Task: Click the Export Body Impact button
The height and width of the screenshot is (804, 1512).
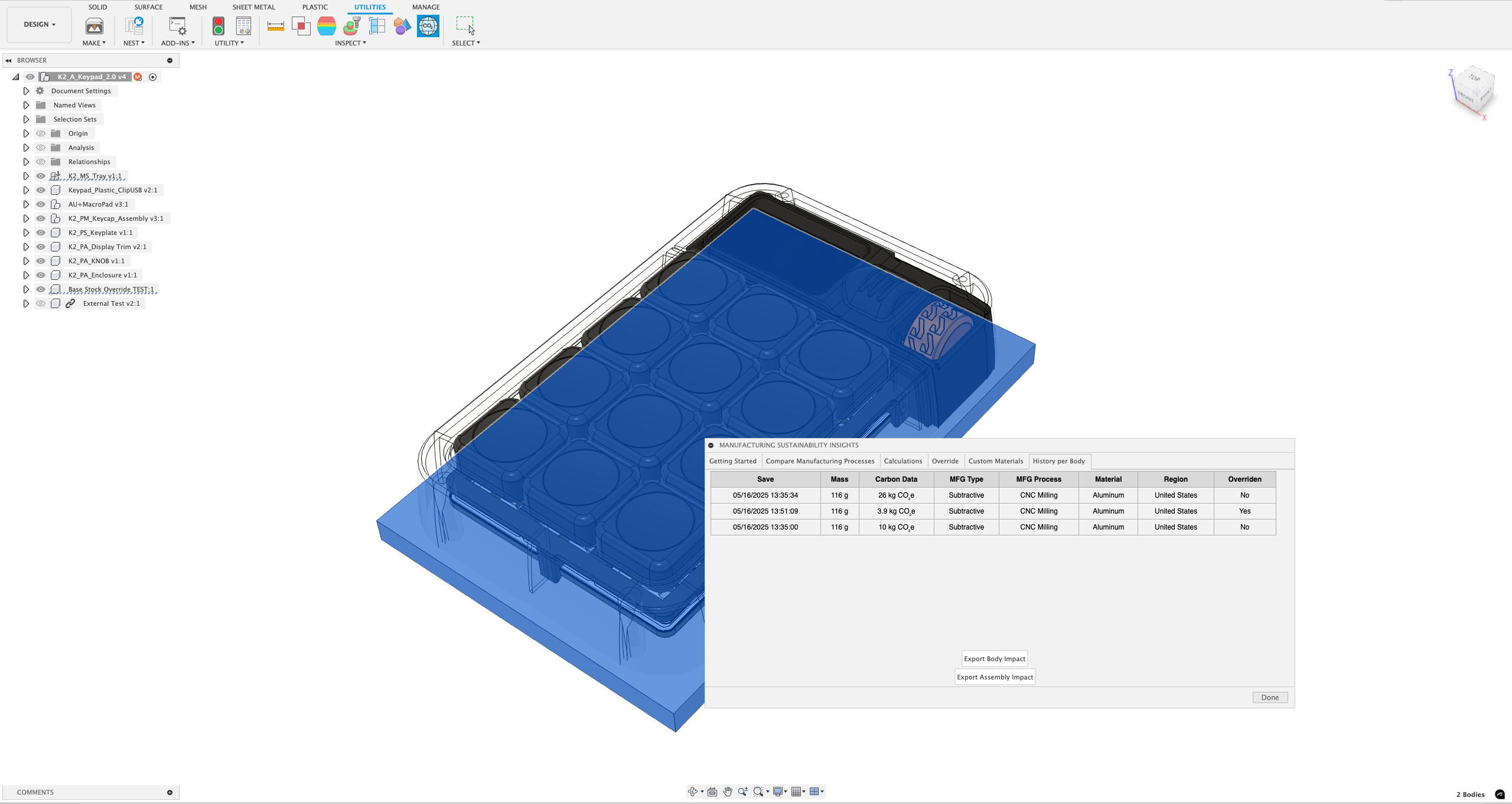Action: point(995,659)
